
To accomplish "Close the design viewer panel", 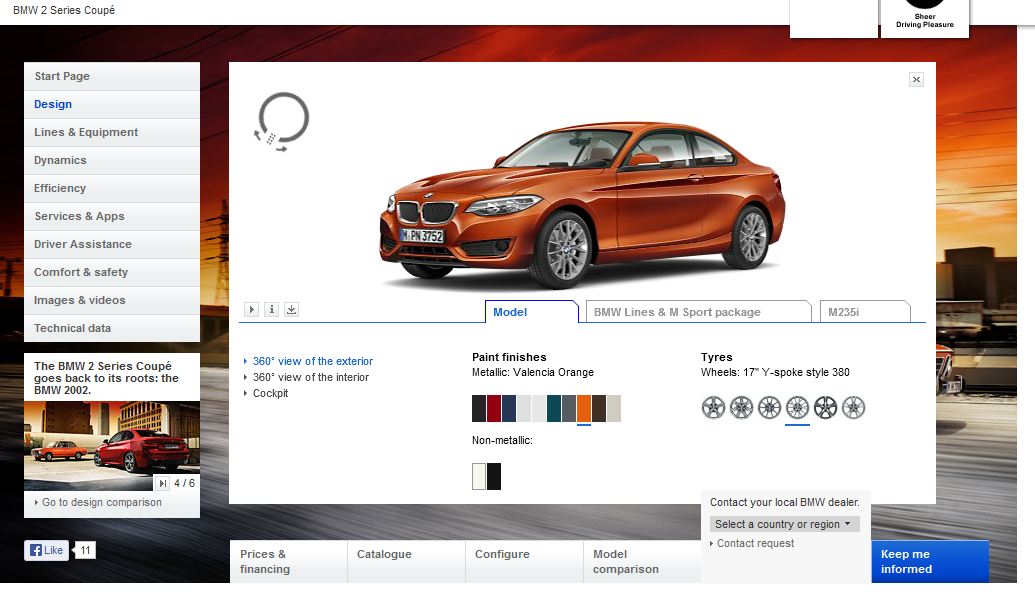I will 916,80.
